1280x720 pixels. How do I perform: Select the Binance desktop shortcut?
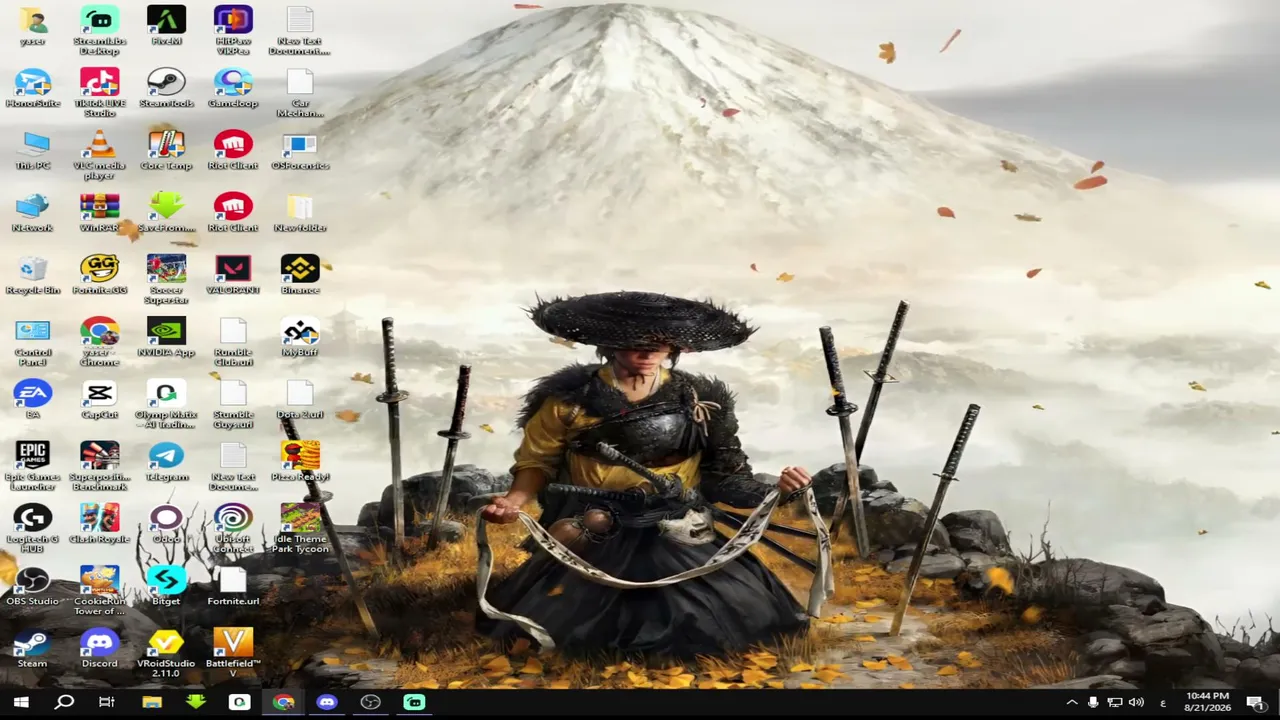pos(300,274)
